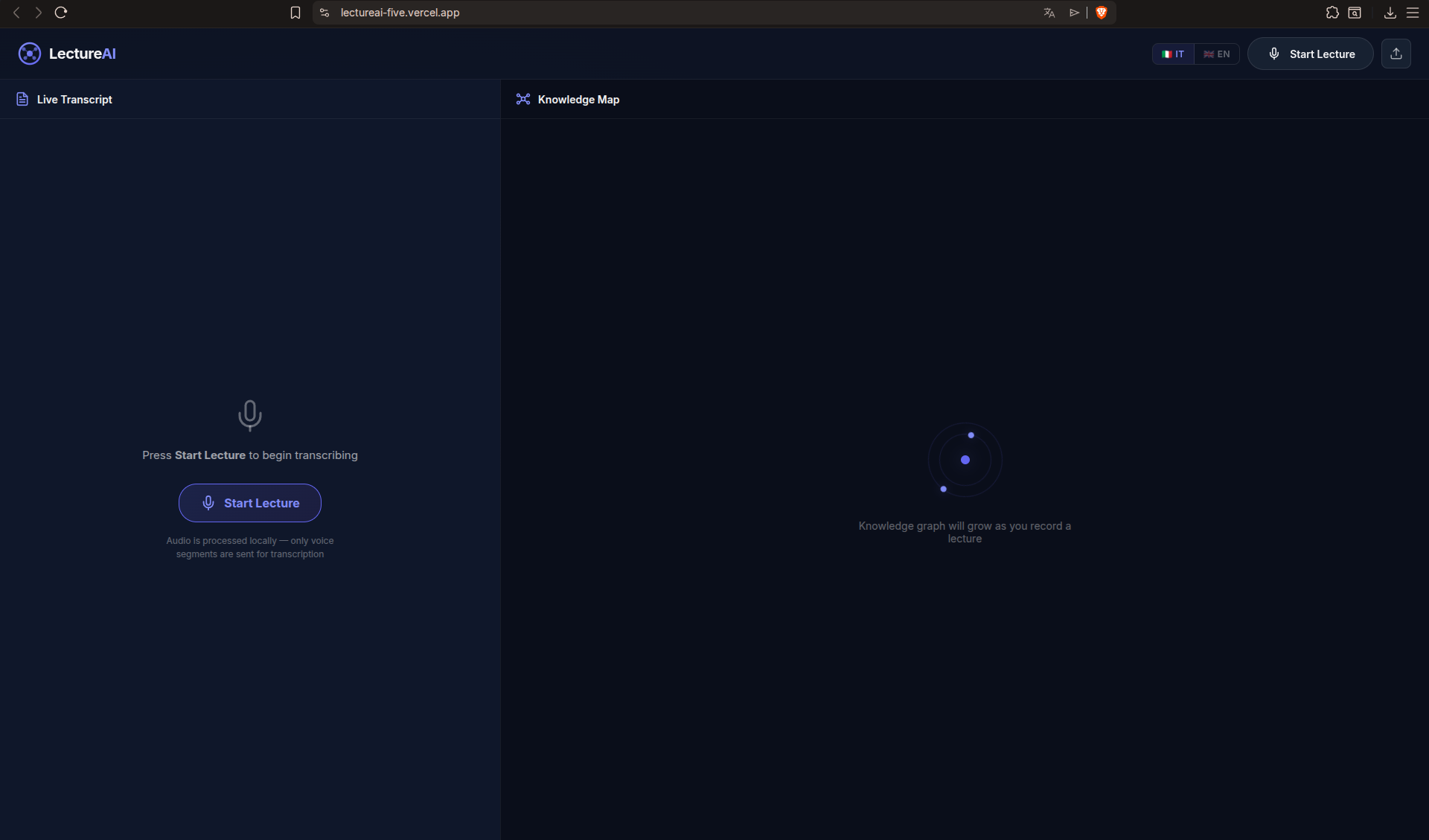1429x840 pixels.
Task: Click the translate page icon
Action: tap(1049, 13)
